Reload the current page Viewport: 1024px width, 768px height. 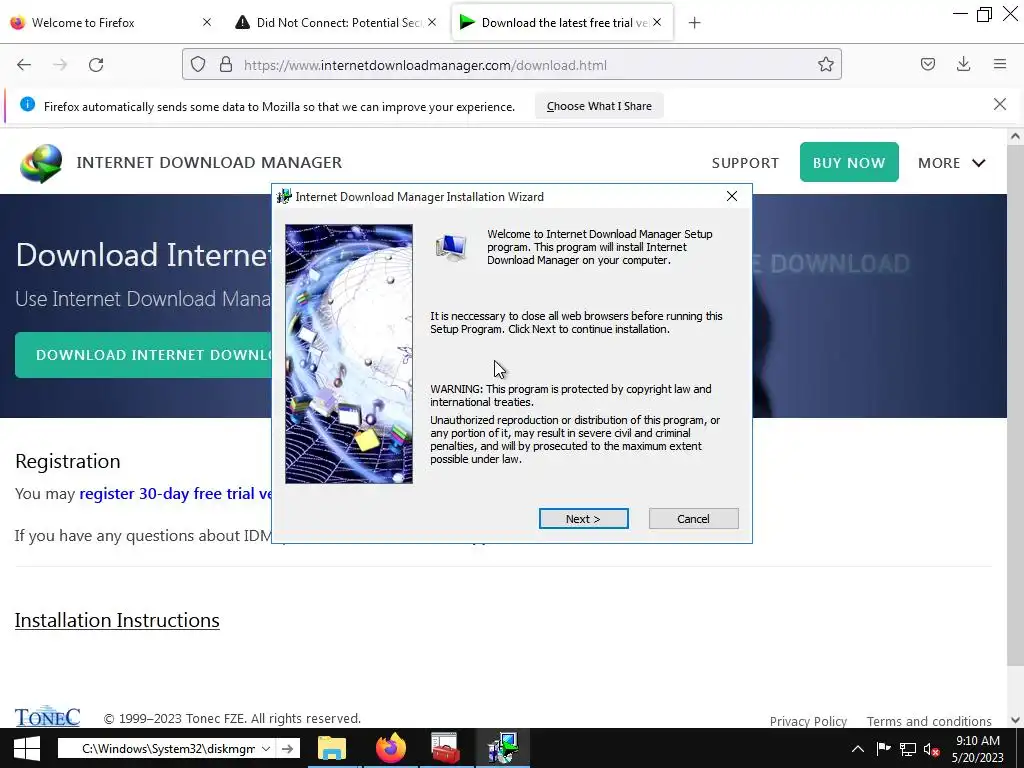coord(96,65)
